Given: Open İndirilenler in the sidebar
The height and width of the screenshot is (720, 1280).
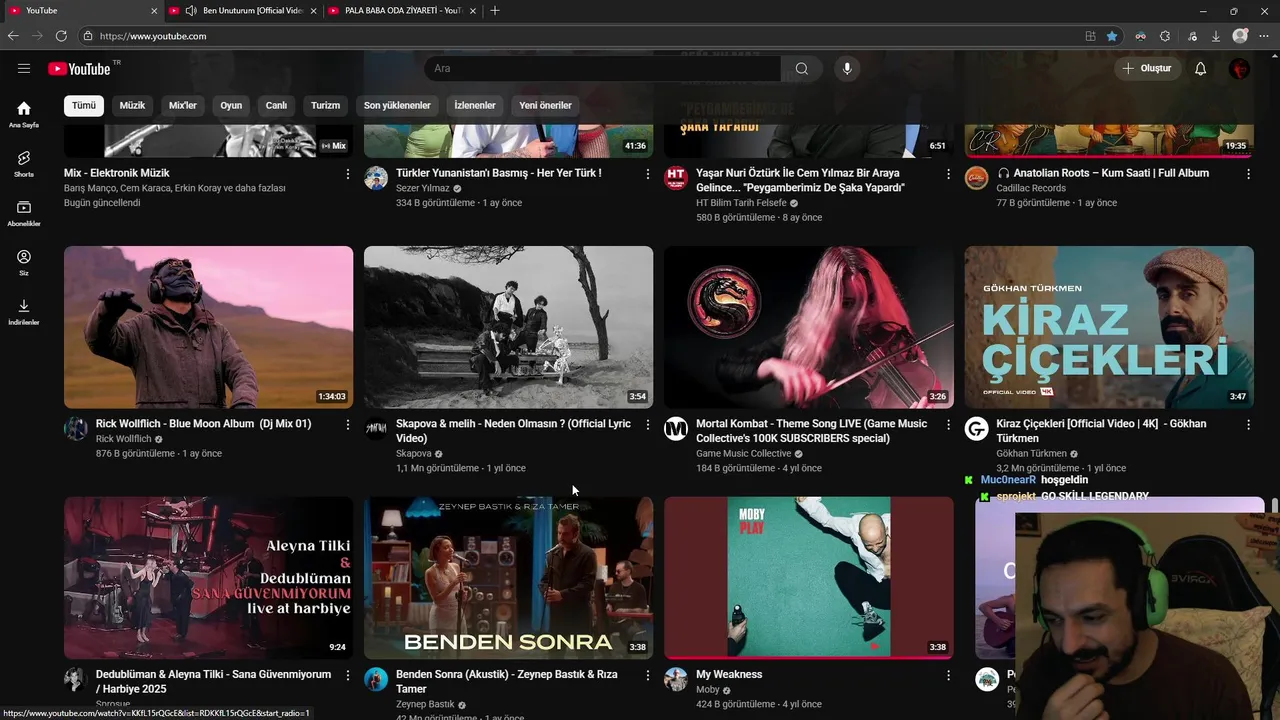Looking at the screenshot, I should (24, 312).
